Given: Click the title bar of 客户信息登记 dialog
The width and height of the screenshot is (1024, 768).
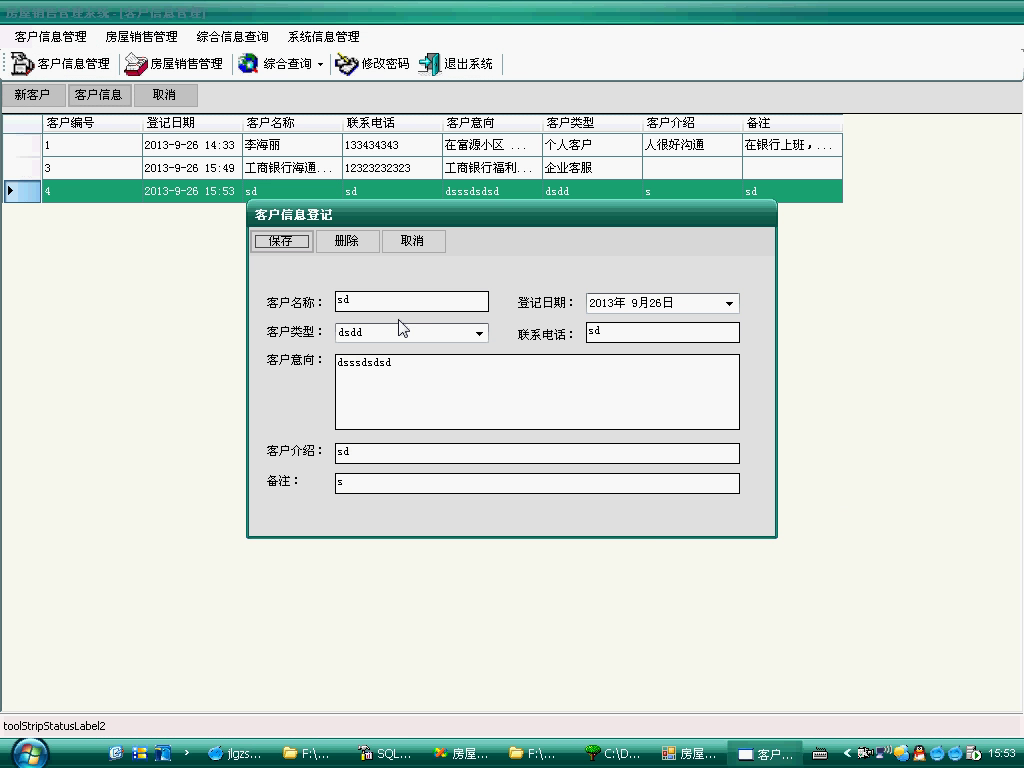Looking at the screenshot, I should (512, 214).
